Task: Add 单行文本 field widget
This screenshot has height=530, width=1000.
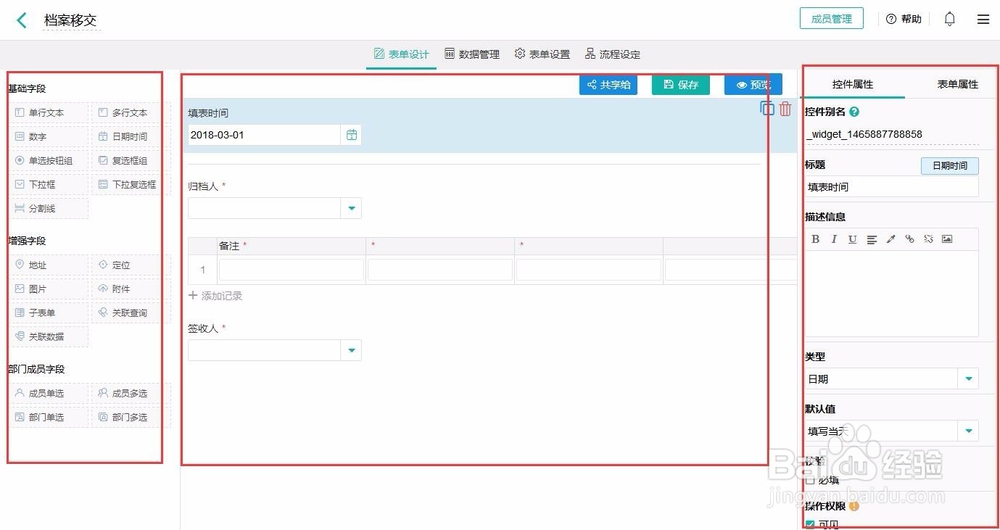Action: [x=47, y=112]
